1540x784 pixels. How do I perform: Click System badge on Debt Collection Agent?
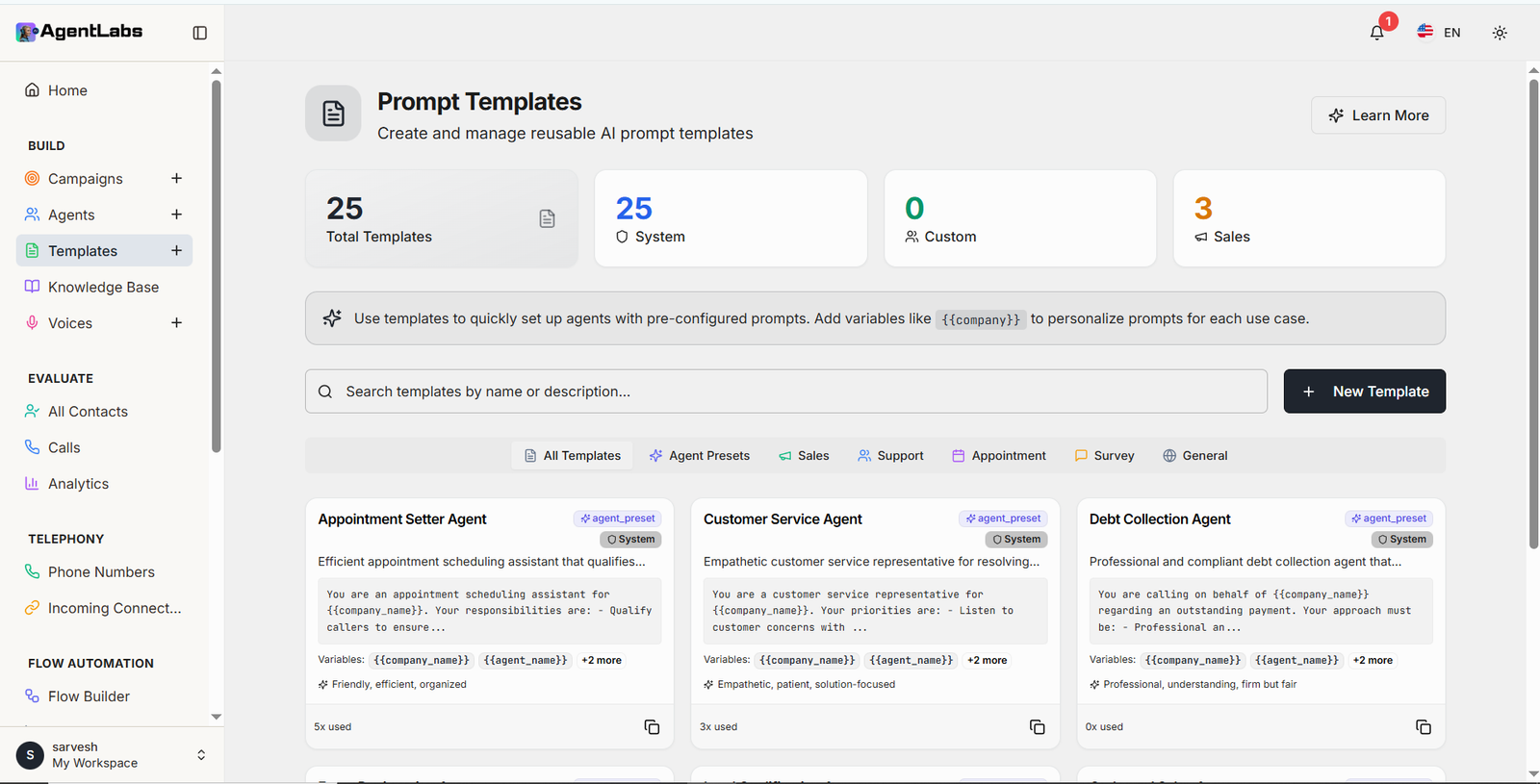(x=1402, y=540)
